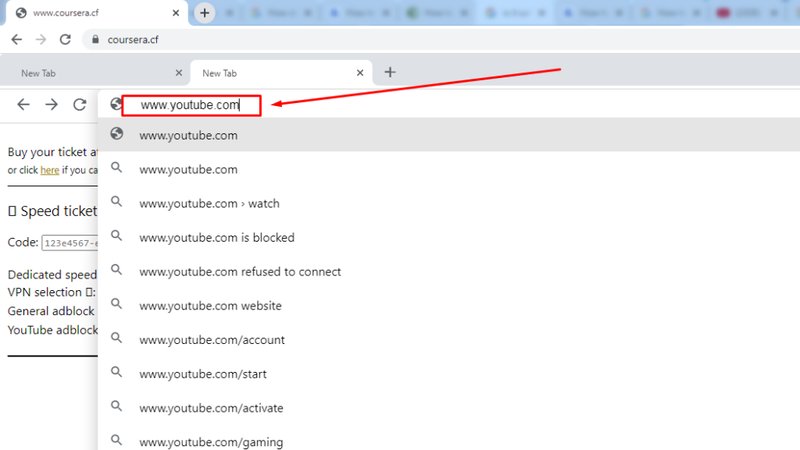
Task: Click the inner browser Back arrow
Action: pyautogui.click(x=23, y=105)
